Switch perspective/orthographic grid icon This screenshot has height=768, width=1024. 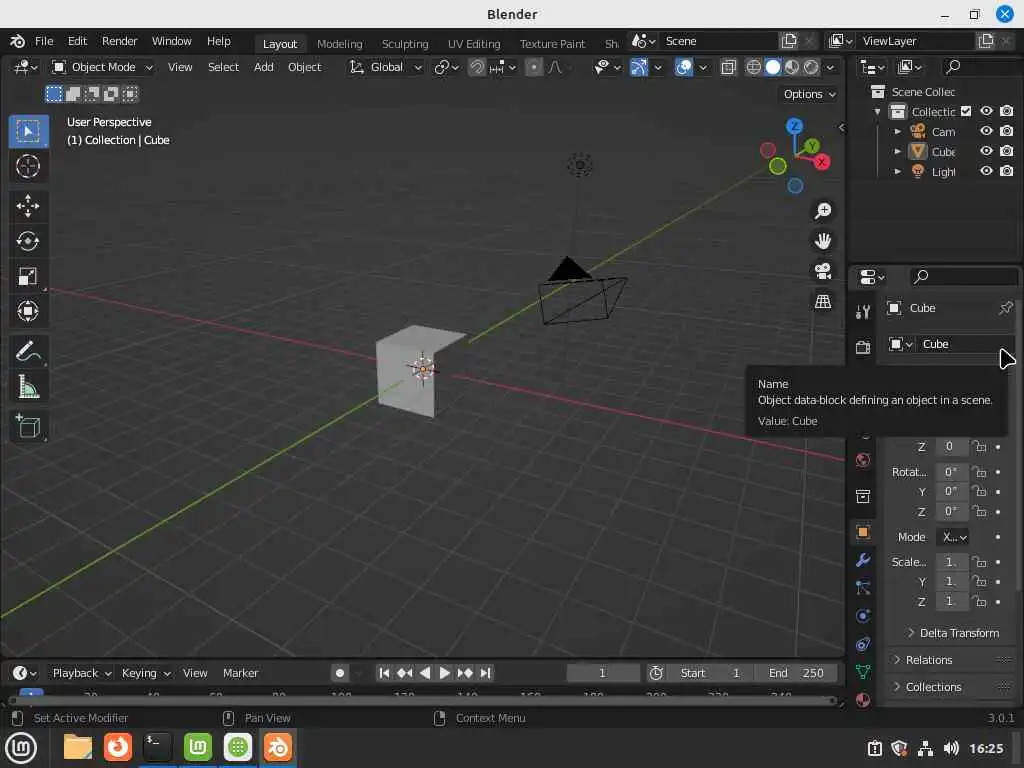pos(823,301)
